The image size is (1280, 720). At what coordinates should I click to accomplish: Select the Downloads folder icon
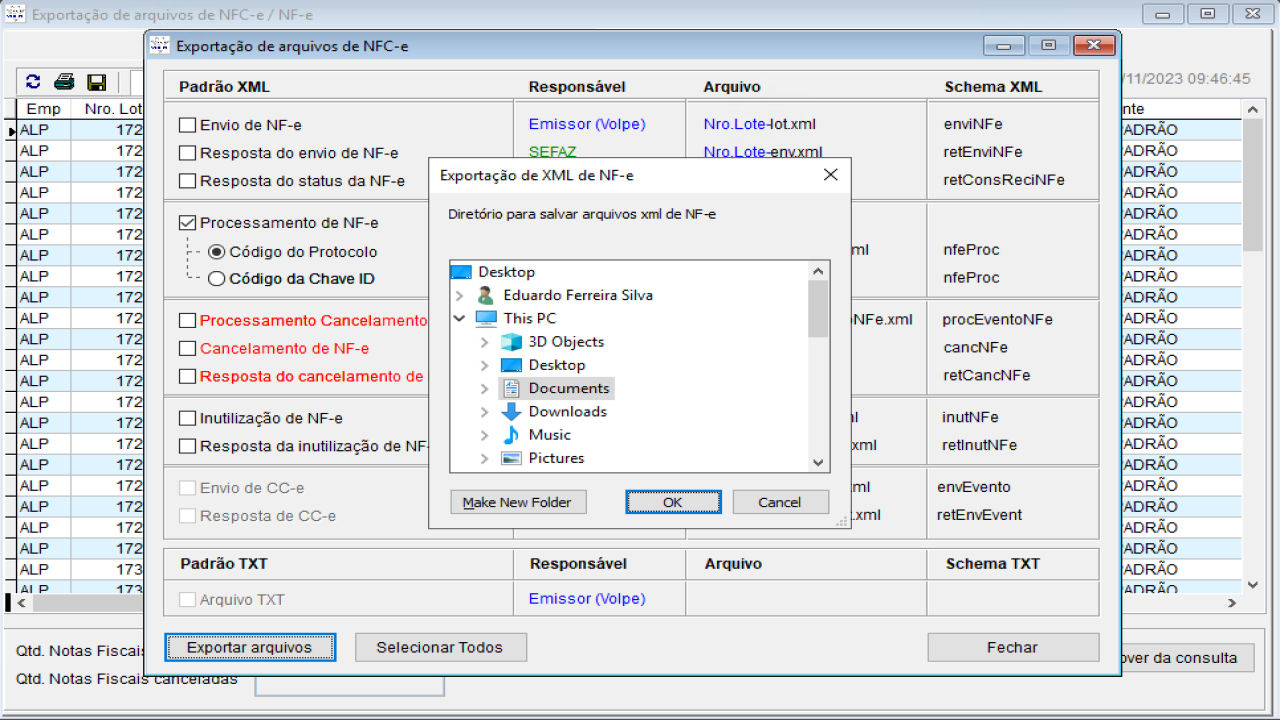point(511,412)
